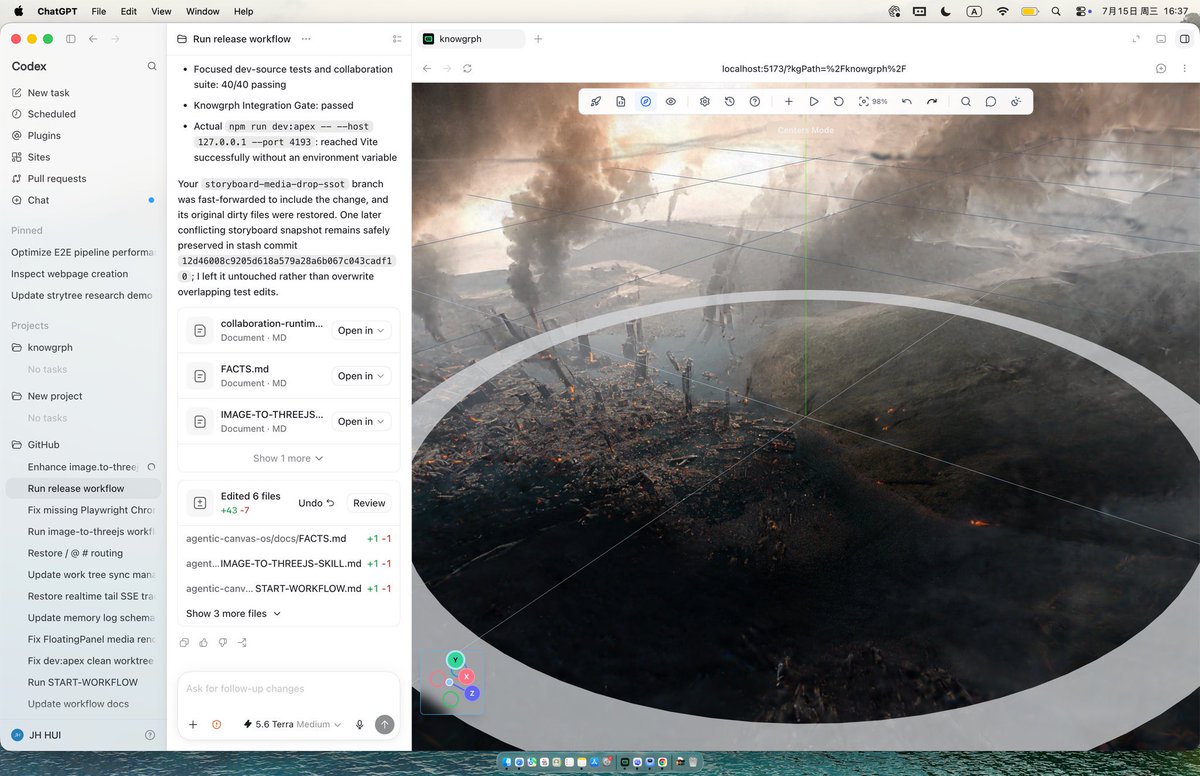
Task: Expand Show 1 more documents
Action: [x=288, y=458]
